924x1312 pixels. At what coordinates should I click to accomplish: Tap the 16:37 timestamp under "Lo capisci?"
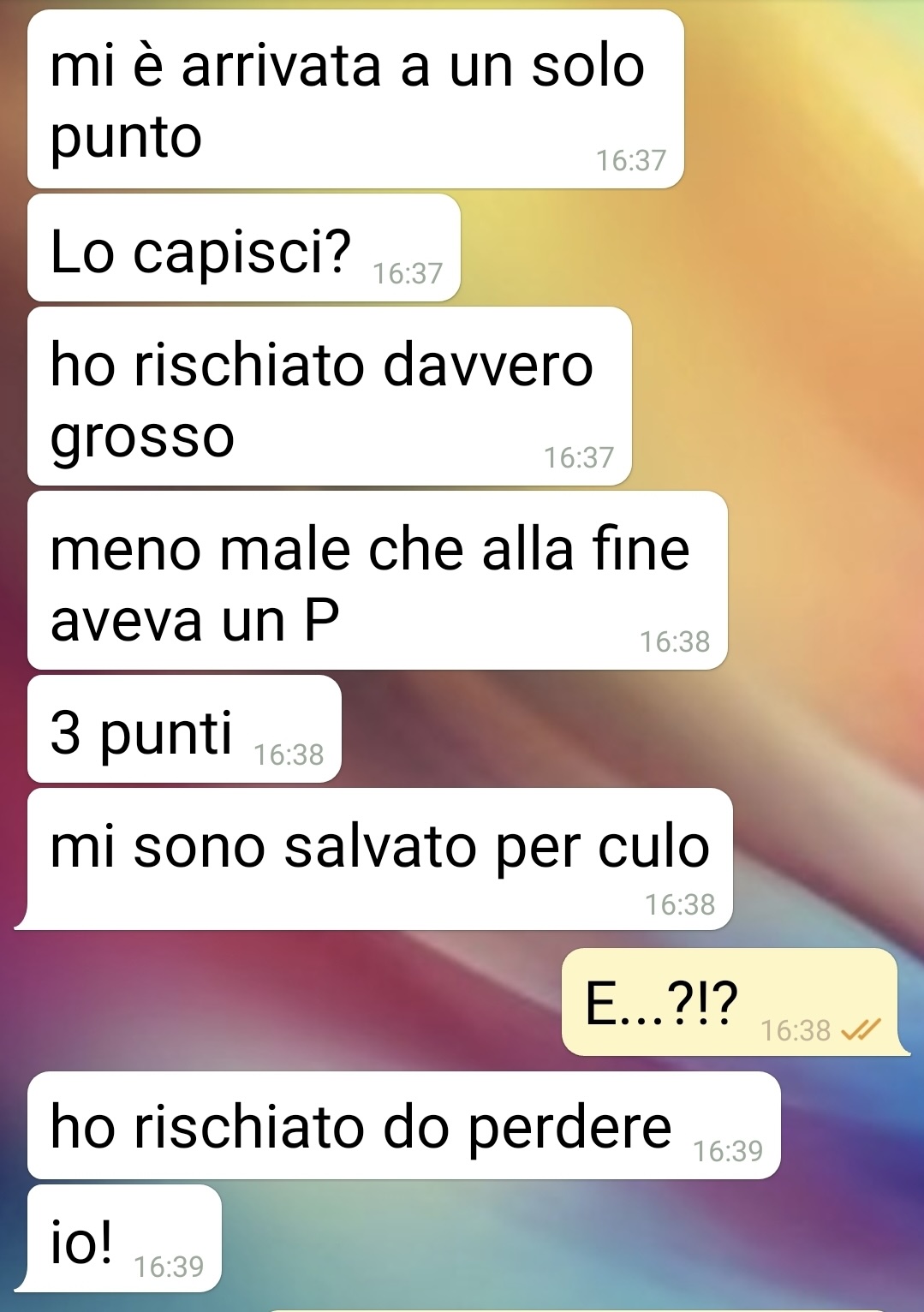click(x=408, y=273)
